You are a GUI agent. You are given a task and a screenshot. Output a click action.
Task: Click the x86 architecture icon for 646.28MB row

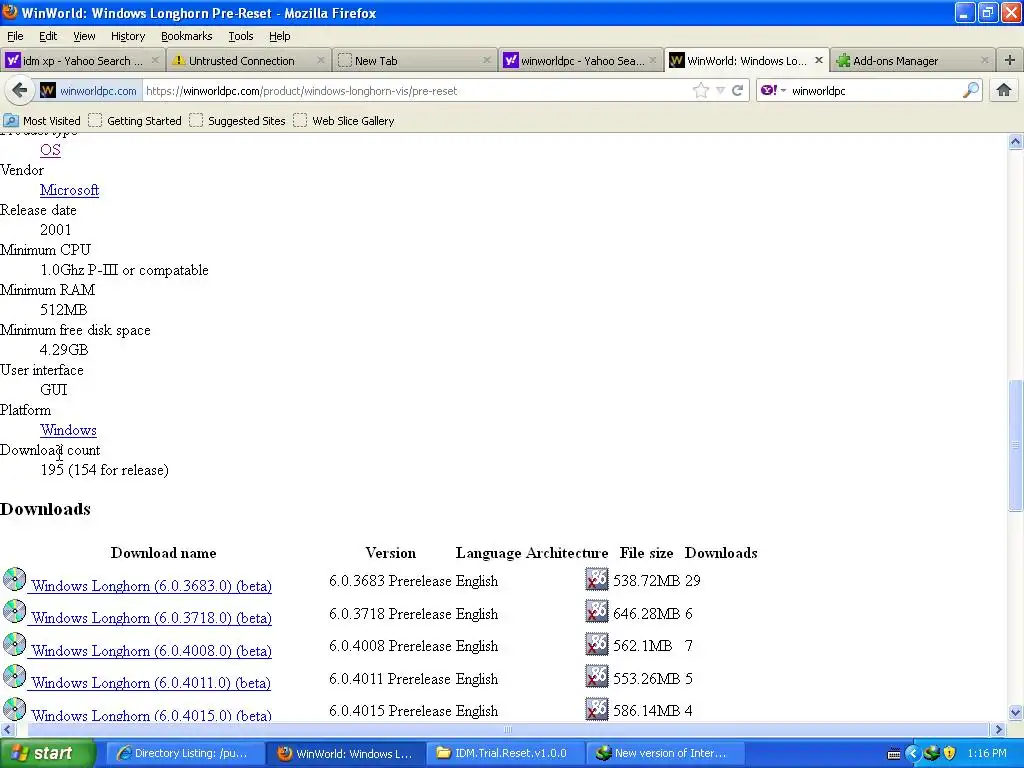coord(596,612)
